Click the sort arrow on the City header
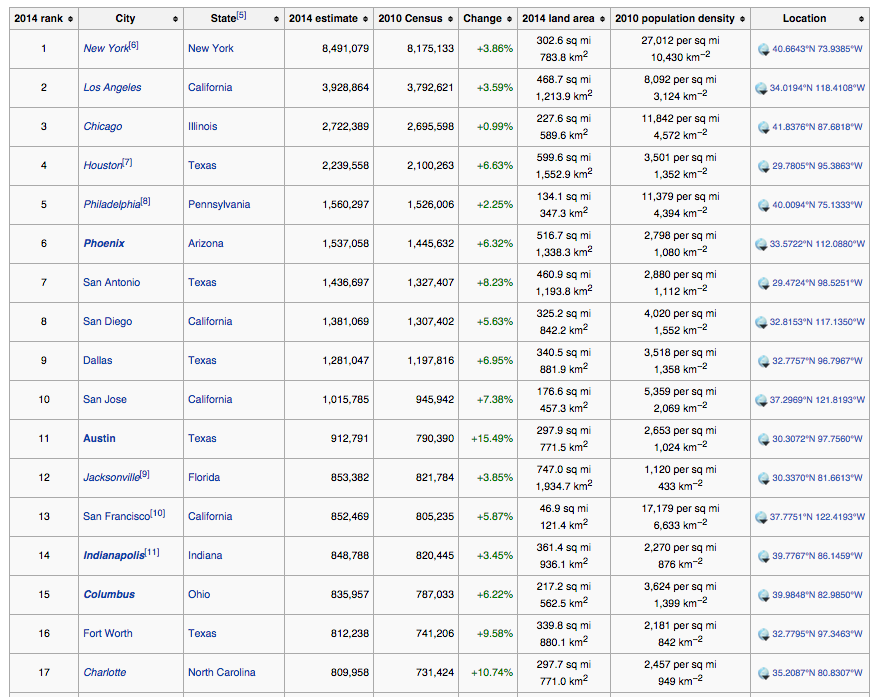The image size is (879, 697). click(x=176, y=18)
